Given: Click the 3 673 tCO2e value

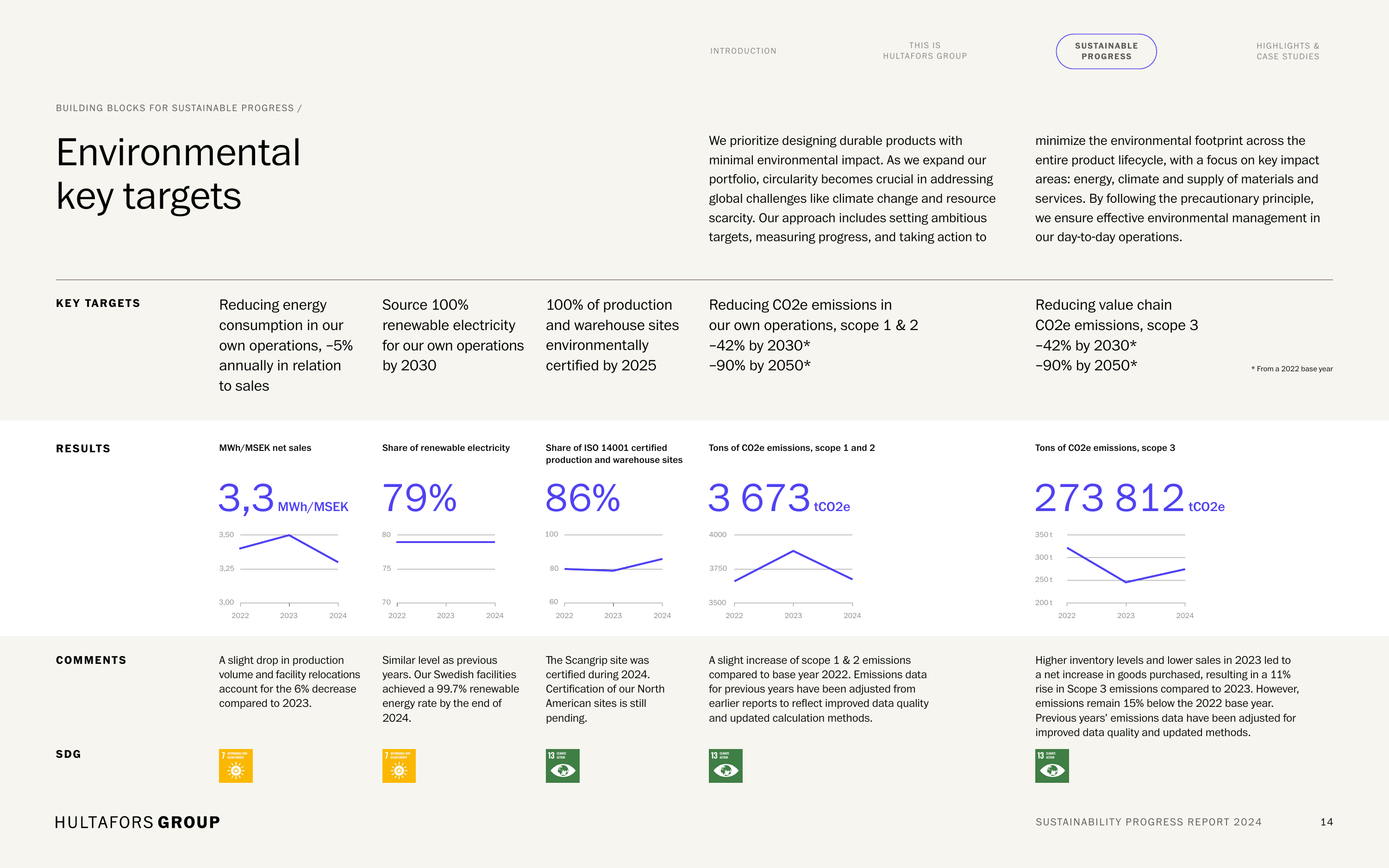Looking at the screenshot, I should (779, 498).
